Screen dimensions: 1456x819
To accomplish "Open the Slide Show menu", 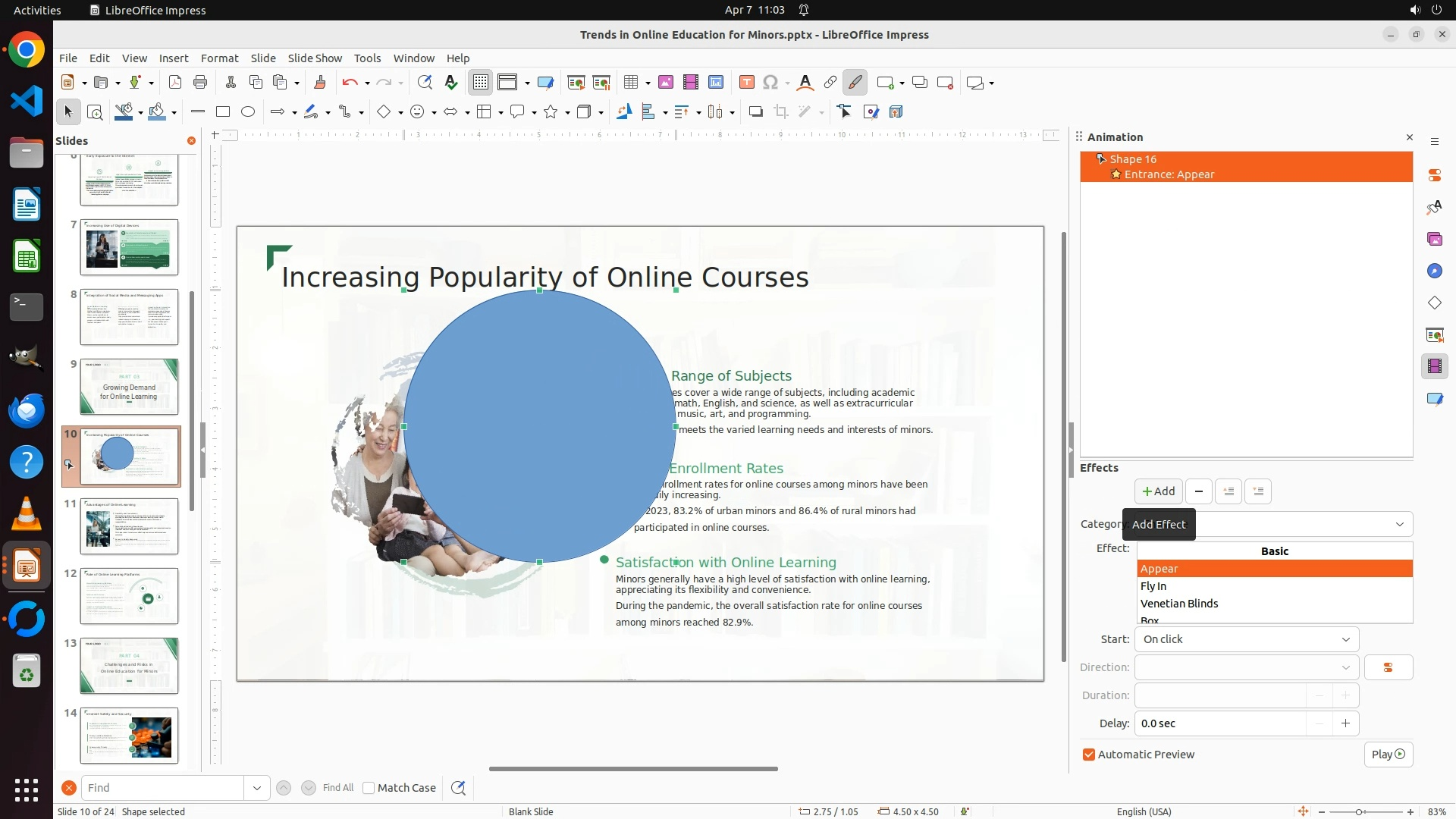I will click(x=314, y=58).
